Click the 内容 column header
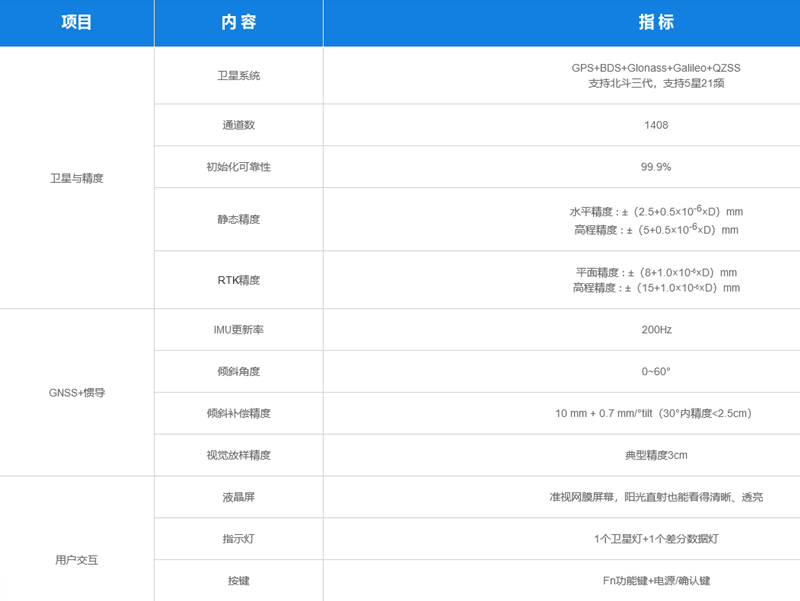 [x=239, y=22]
